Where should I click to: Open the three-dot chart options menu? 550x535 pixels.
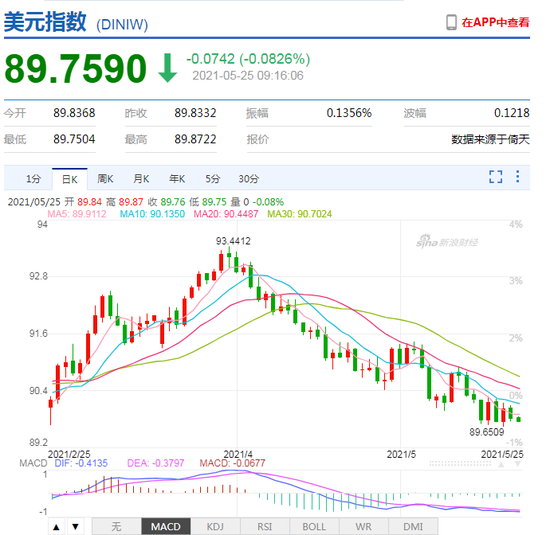pos(517,176)
